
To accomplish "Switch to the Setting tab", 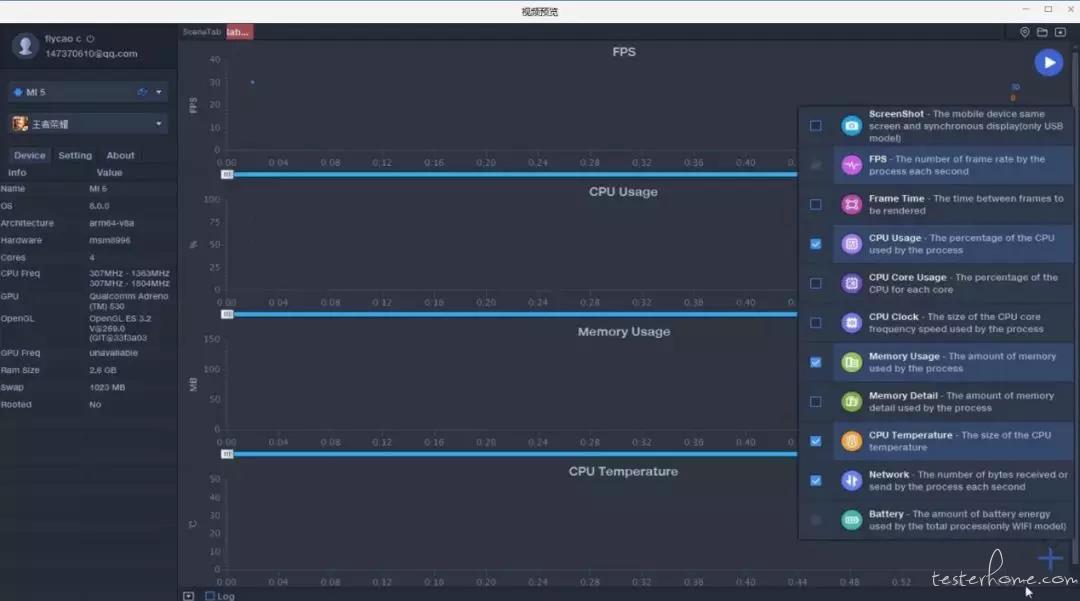I will click(75, 156).
